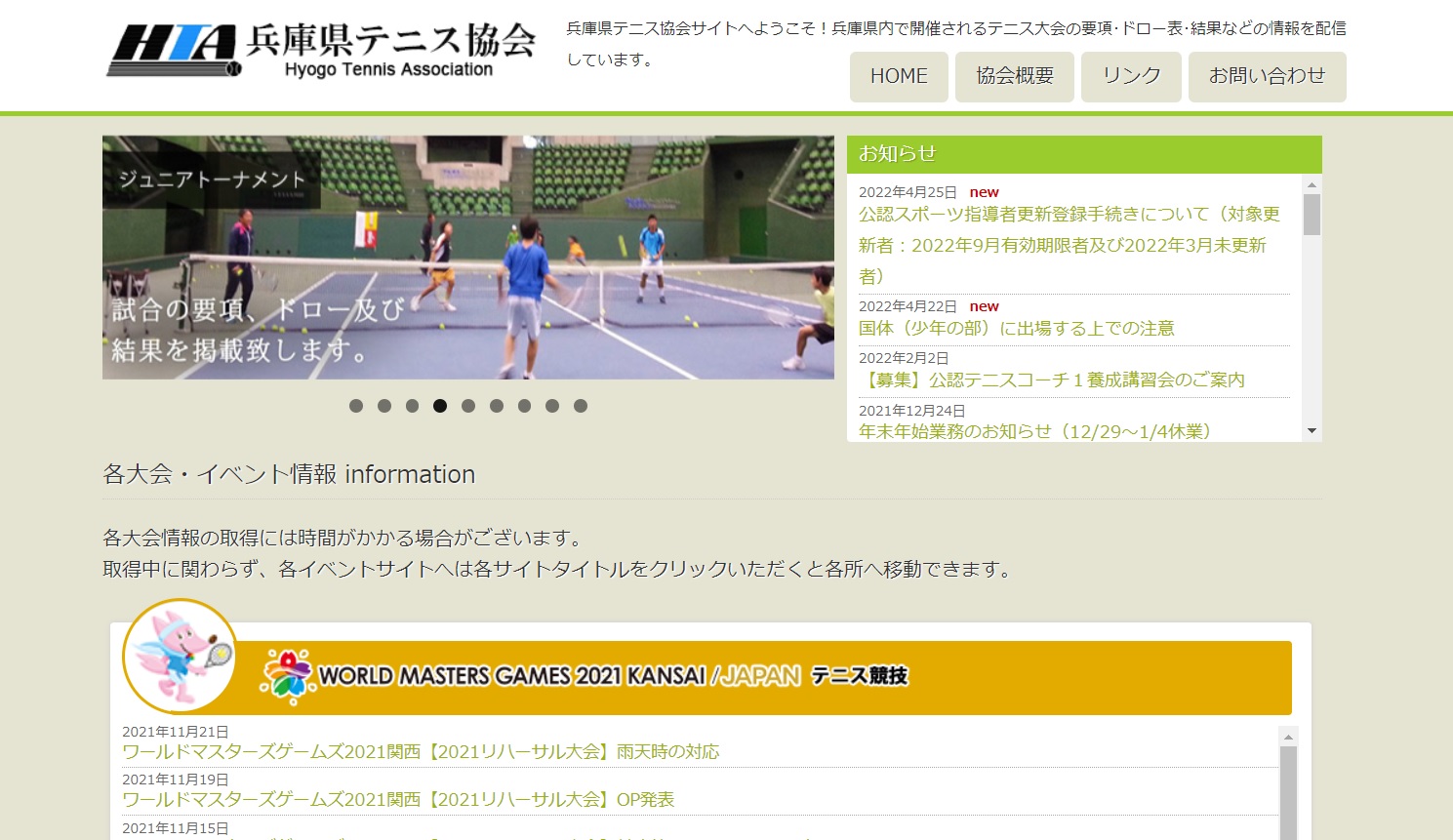Image resolution: width=1453 pixels, height=840 pixels.
Task: Open 2021リハーサル大会 OP発表 link
Action: 398,800
